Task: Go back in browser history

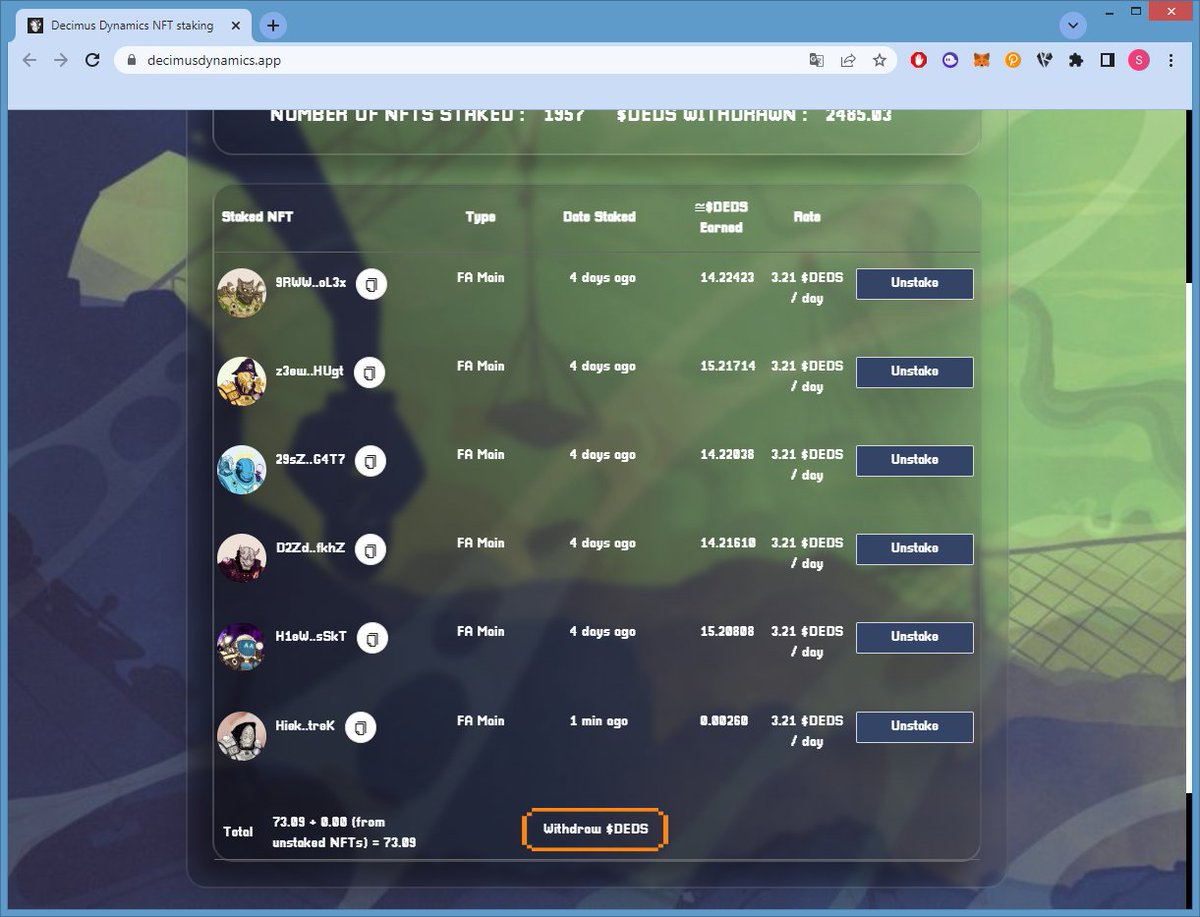Action: [x=30, y=60]
